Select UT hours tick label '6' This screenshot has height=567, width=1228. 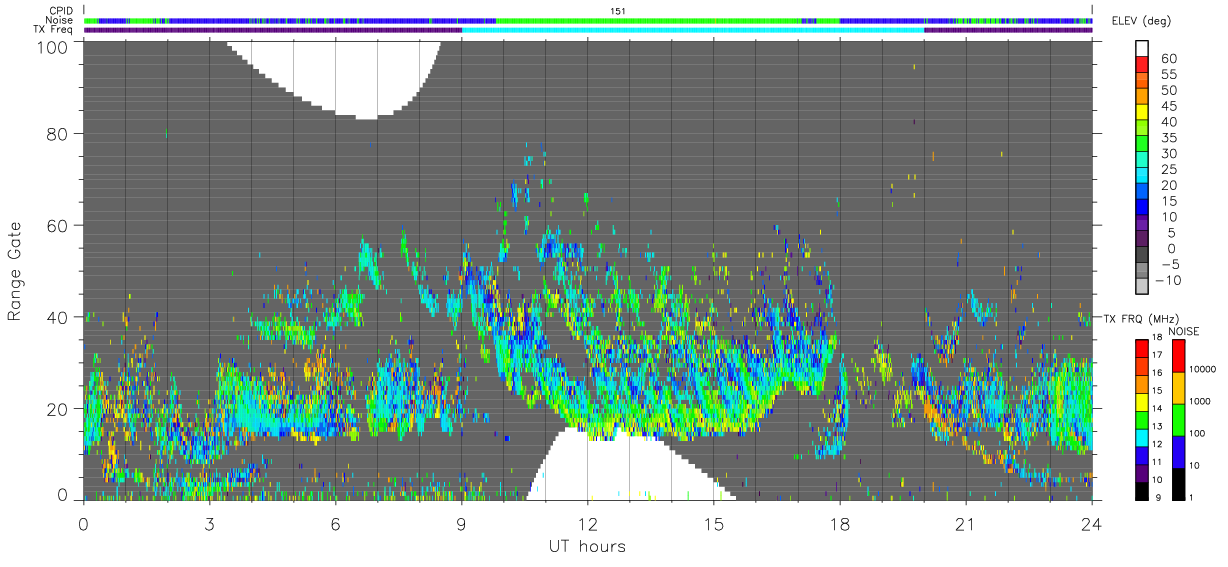(x=335, y=523)
